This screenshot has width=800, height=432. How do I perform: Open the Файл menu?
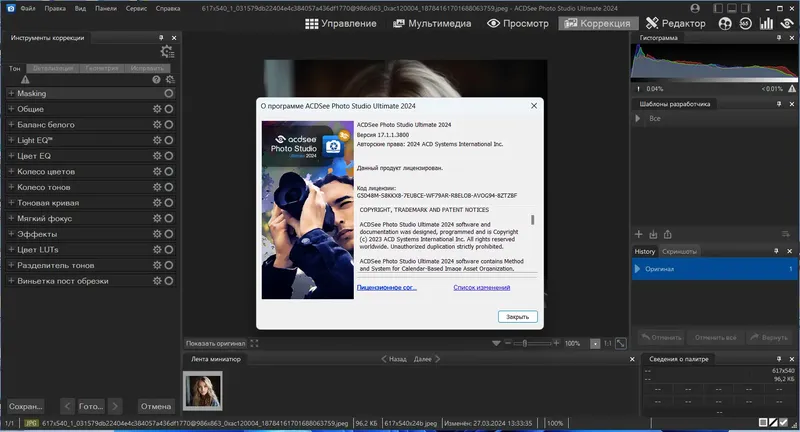[x=28, y=8]
